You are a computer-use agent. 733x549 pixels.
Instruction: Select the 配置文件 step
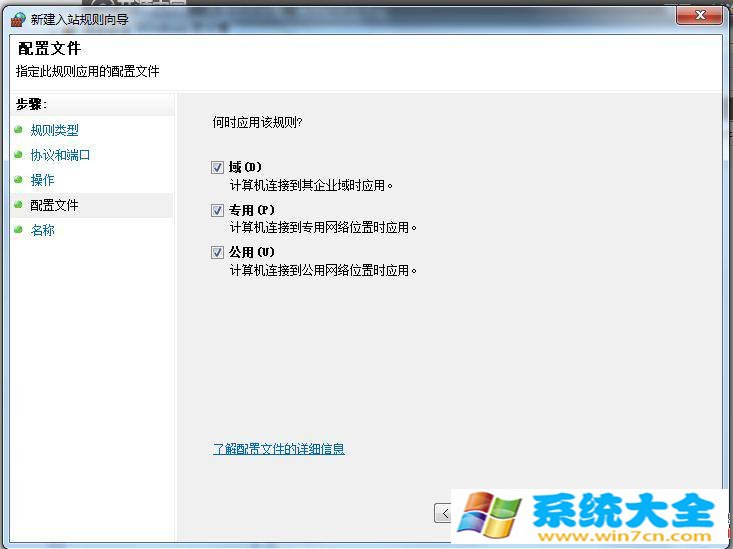click(54, 205)
